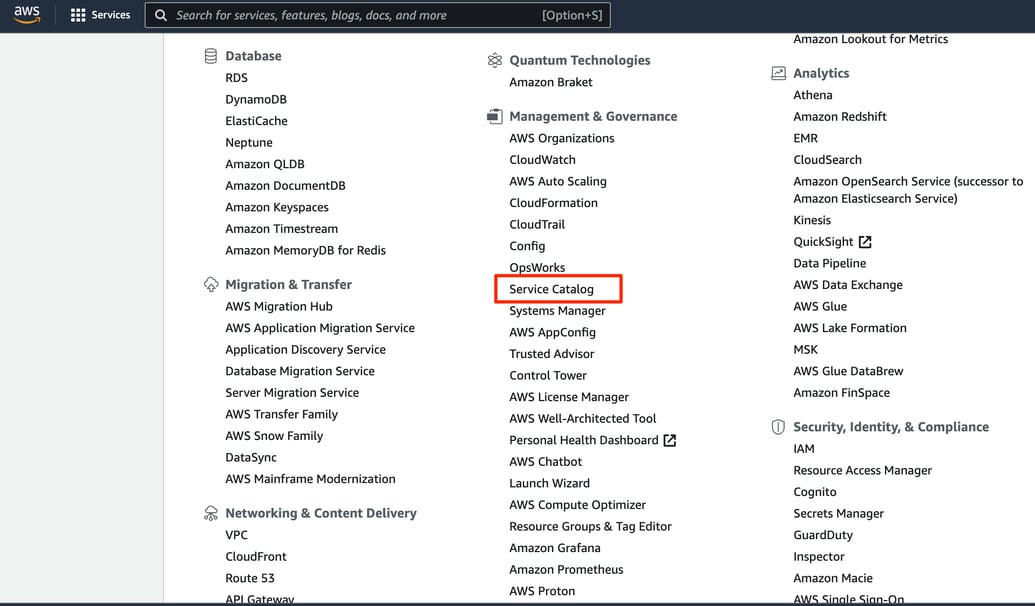This screenshot has width=1035, height=606.
Task: Click the search input field
Action: pos(350,15)
